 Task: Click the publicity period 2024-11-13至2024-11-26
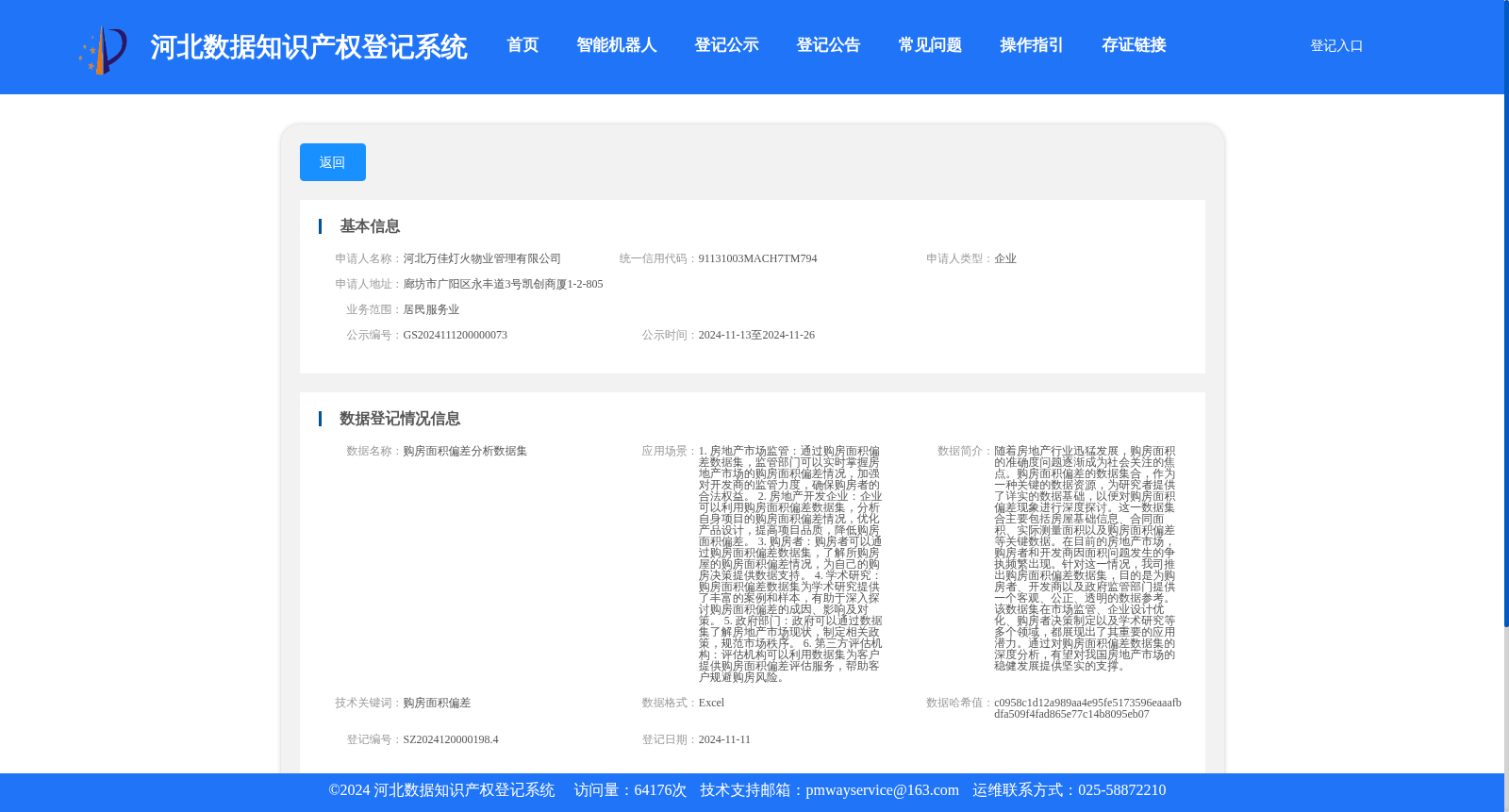tap(756, 335)
